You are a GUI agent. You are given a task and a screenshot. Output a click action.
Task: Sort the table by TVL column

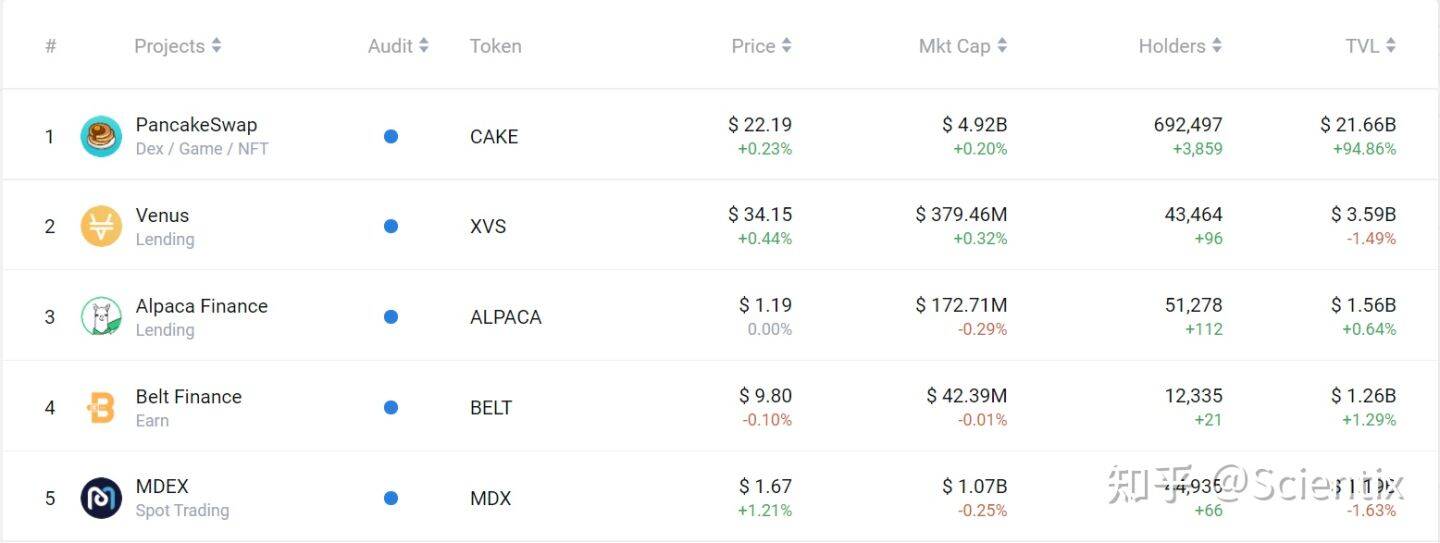[x=1370, y=46]
